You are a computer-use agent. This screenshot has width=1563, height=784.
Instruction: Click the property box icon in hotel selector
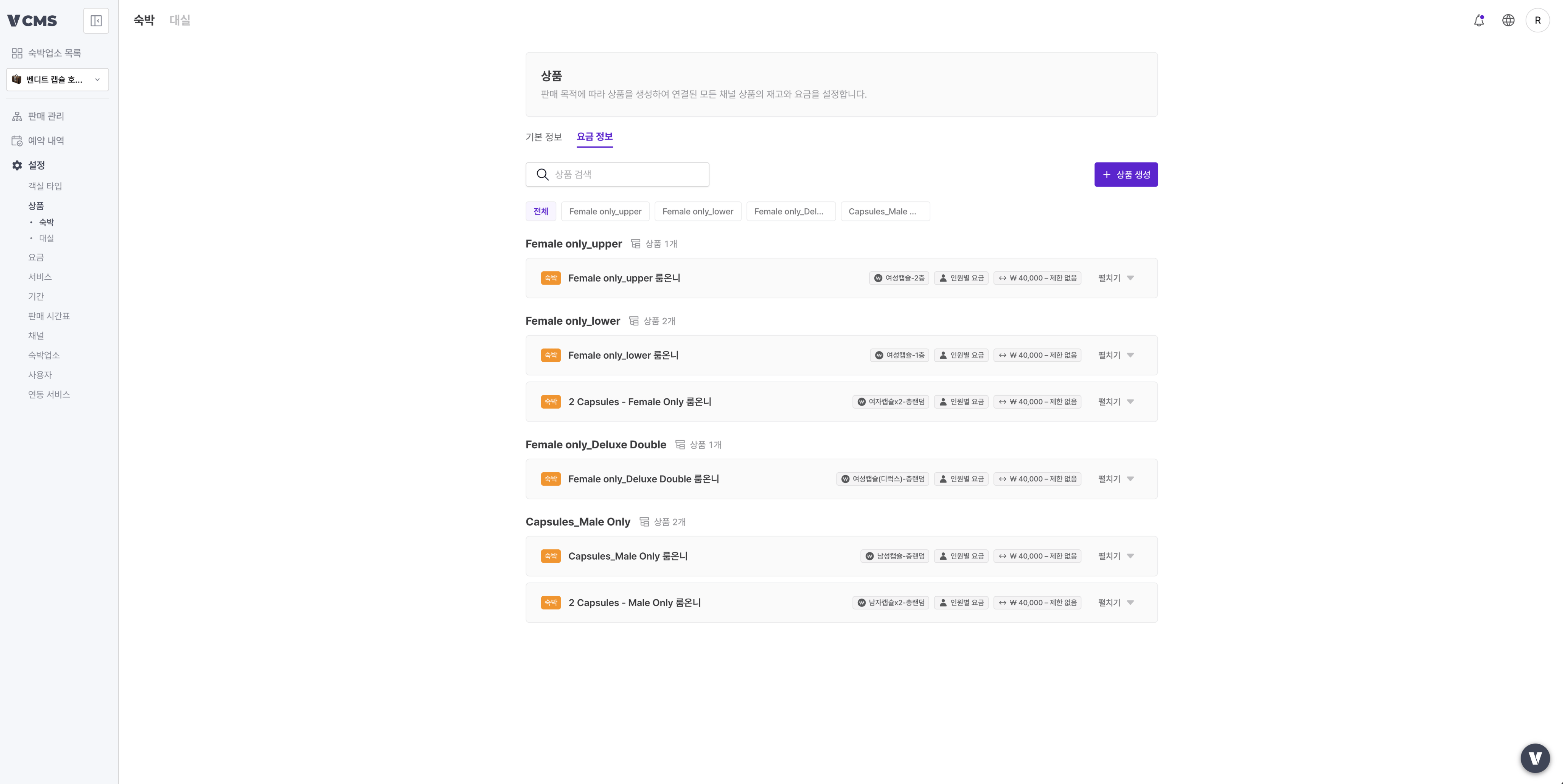point(16,79)
